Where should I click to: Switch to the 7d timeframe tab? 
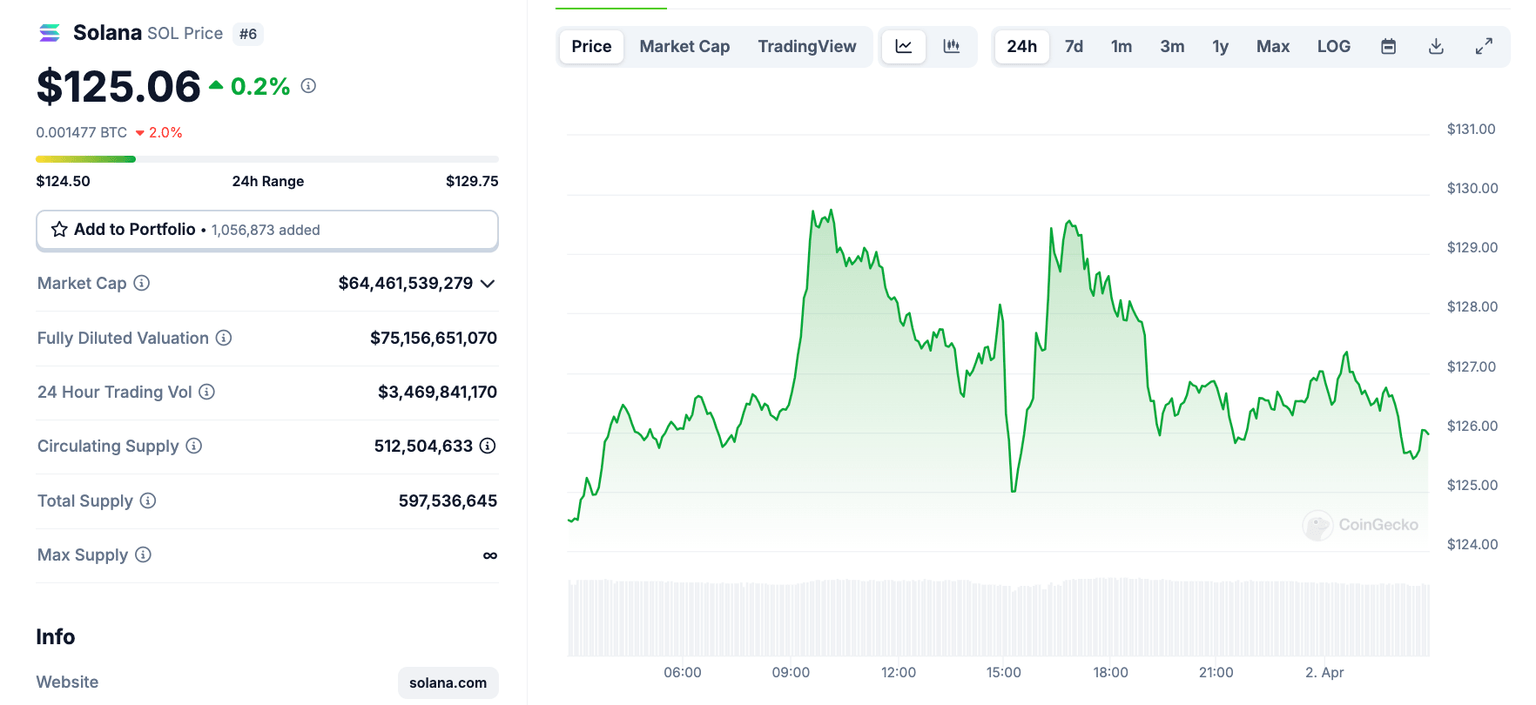click(1074, 46)
